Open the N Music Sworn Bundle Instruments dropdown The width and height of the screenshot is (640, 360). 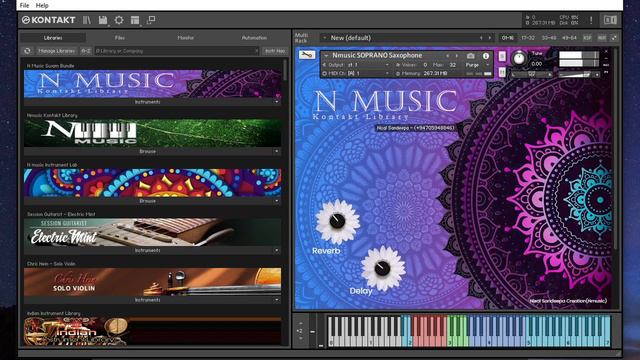[276, 102]
